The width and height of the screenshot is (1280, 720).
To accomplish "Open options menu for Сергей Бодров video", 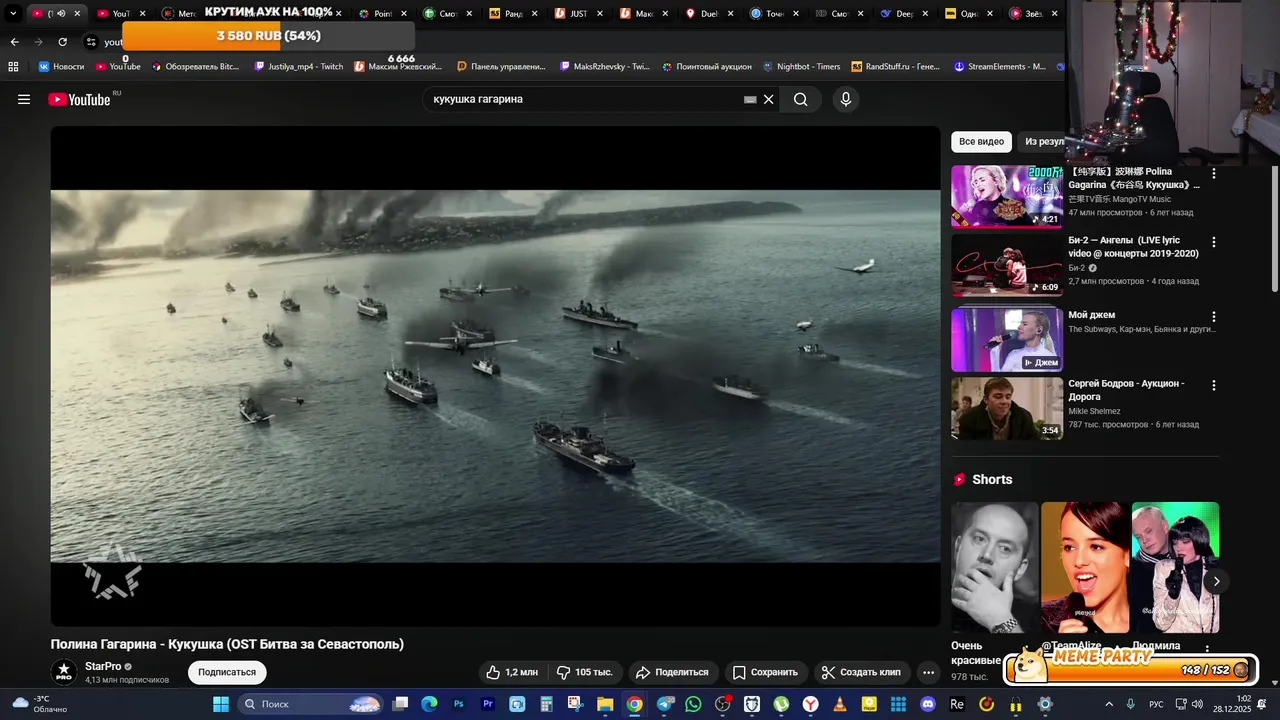I will point(1214,385).
